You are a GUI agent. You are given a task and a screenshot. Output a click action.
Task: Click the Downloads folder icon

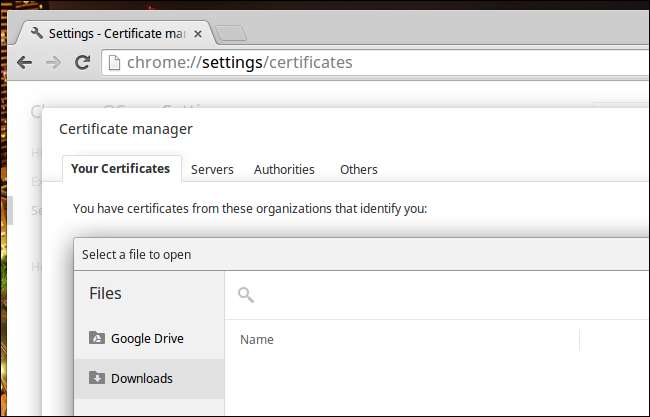(97, 378)
